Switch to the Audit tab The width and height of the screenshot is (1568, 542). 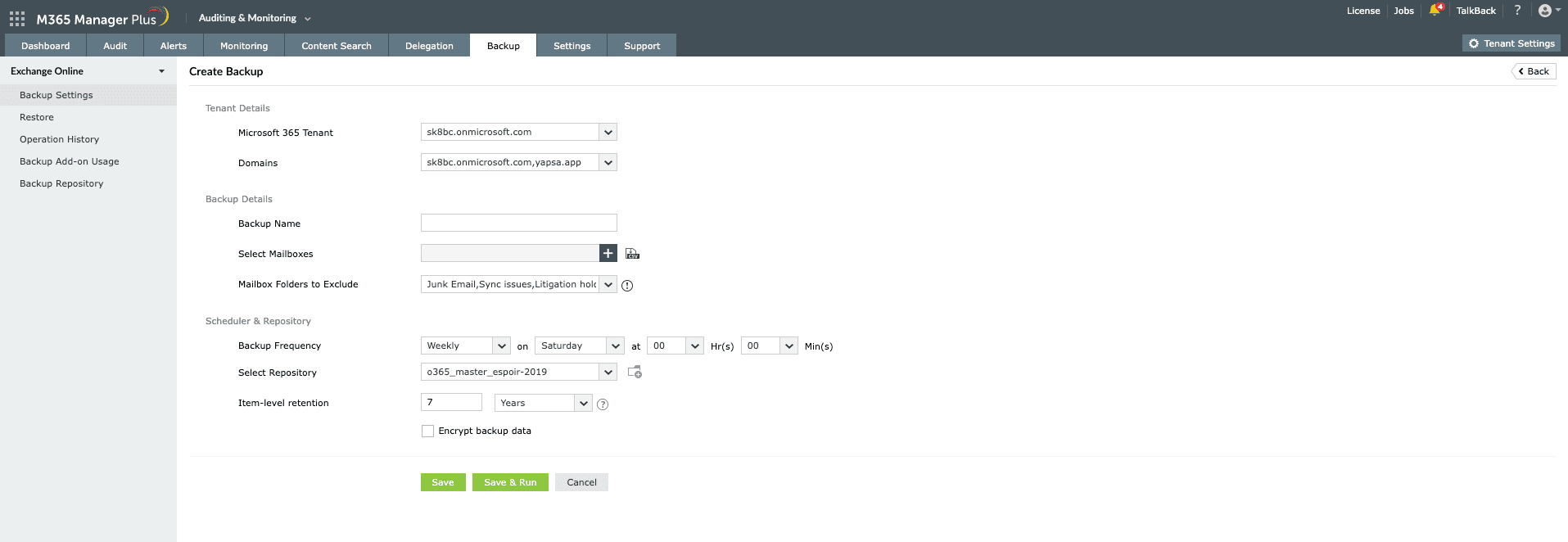click(x=115, y=46)
